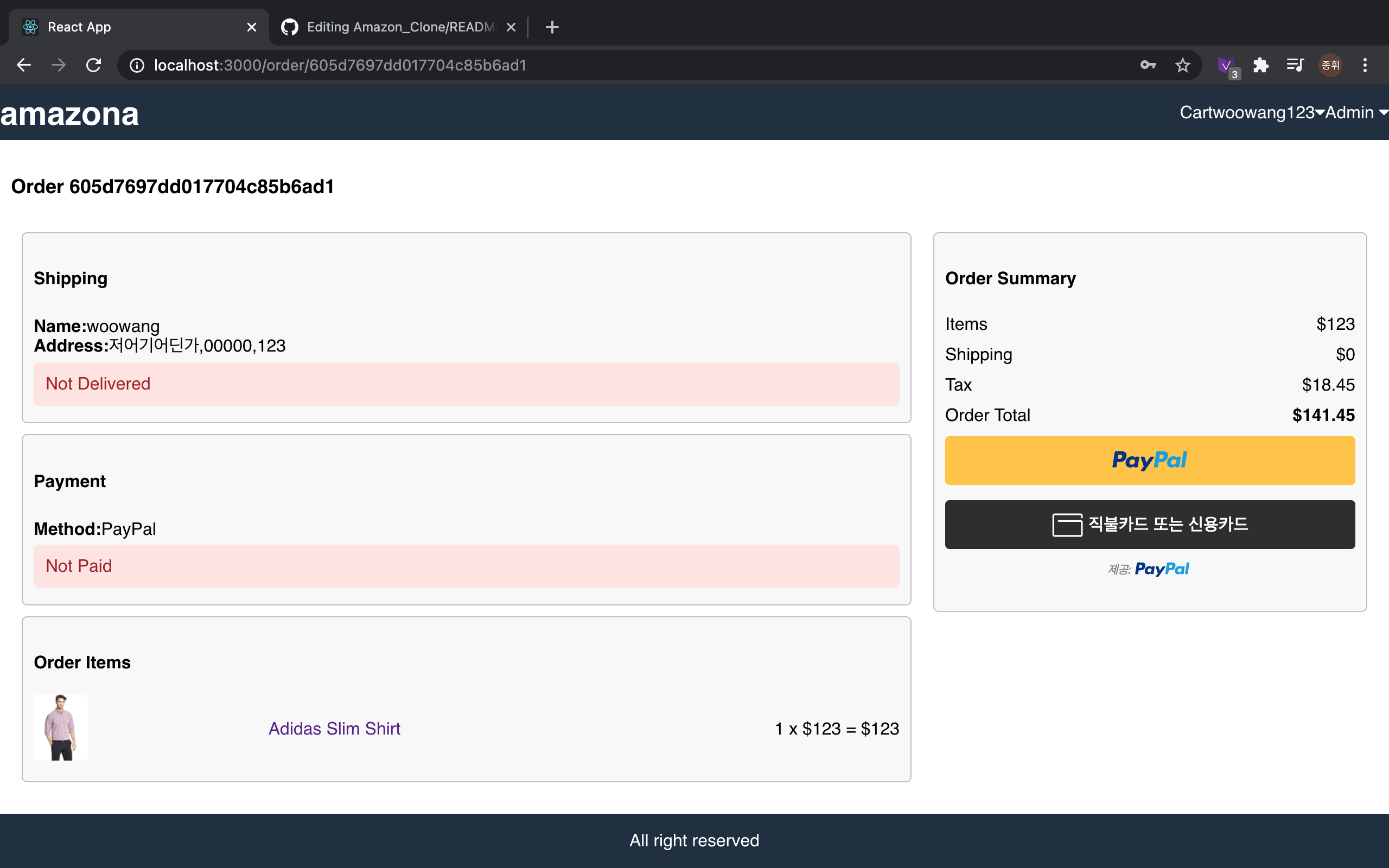Click the purple V extension icon
Viewport: 1389px width, 868px height.
(x=1226, y=65)
